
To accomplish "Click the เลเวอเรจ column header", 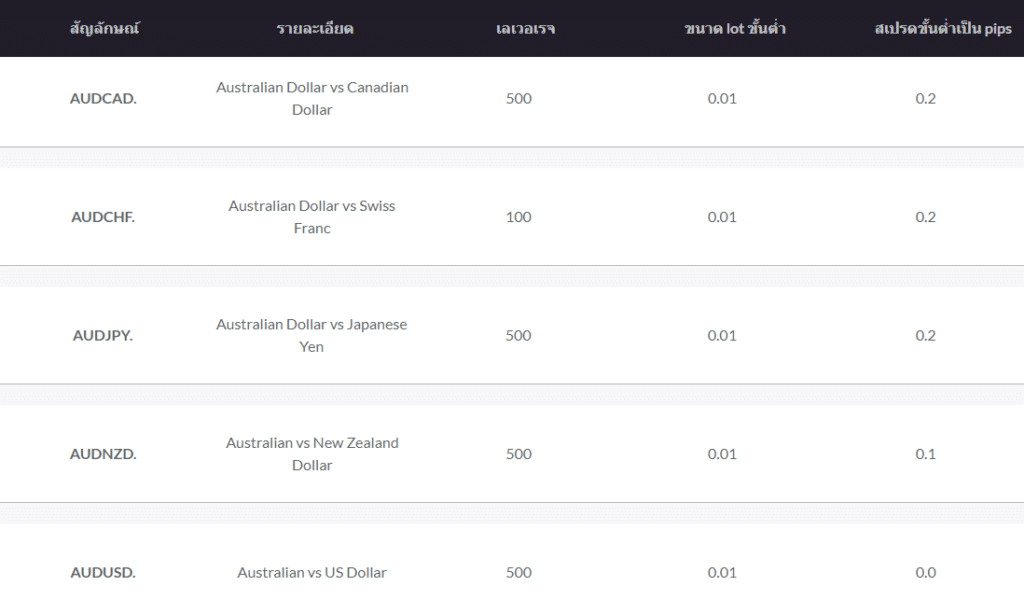I will click(x=525, y=28).
